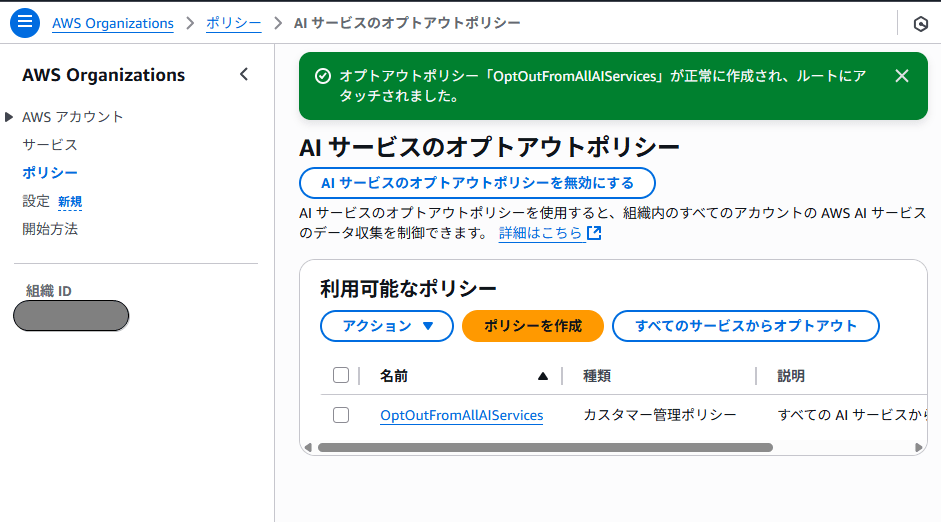Go to ポリシー breadcrumb link
Image resolution: width=941 pixels, height=522 pixels.
click(233, 23)
